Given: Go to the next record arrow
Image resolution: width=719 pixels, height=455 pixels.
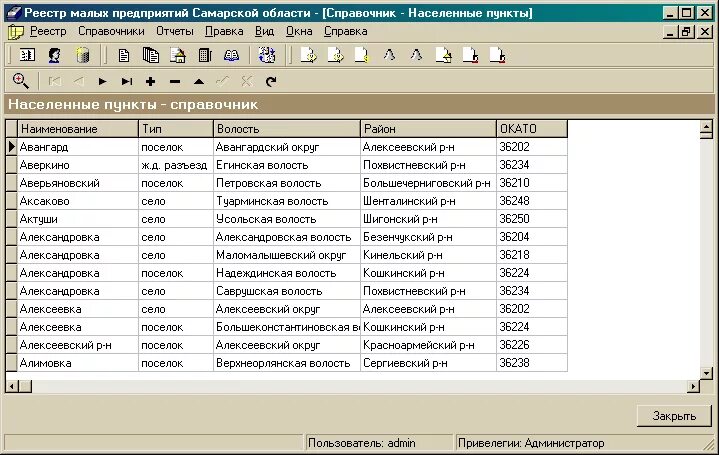Looking at the screenshot, I should click(x=102, y=82).
